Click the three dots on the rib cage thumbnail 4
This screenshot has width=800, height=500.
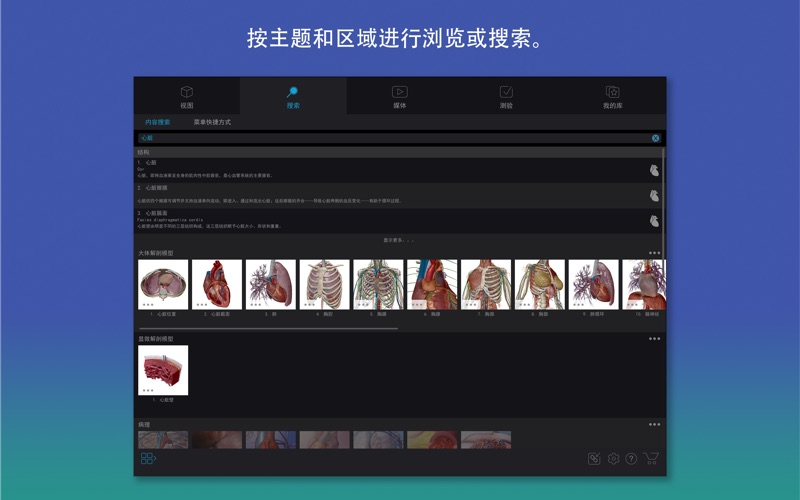309,305
